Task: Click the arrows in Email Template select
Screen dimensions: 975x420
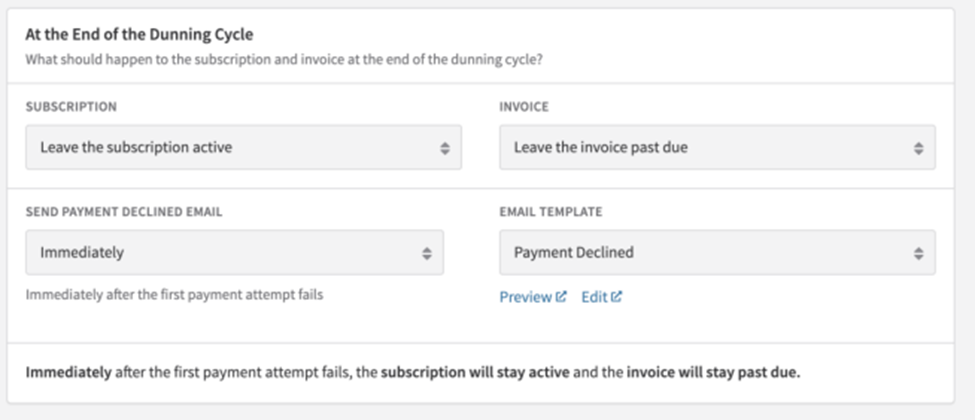Action: point(918,253)
